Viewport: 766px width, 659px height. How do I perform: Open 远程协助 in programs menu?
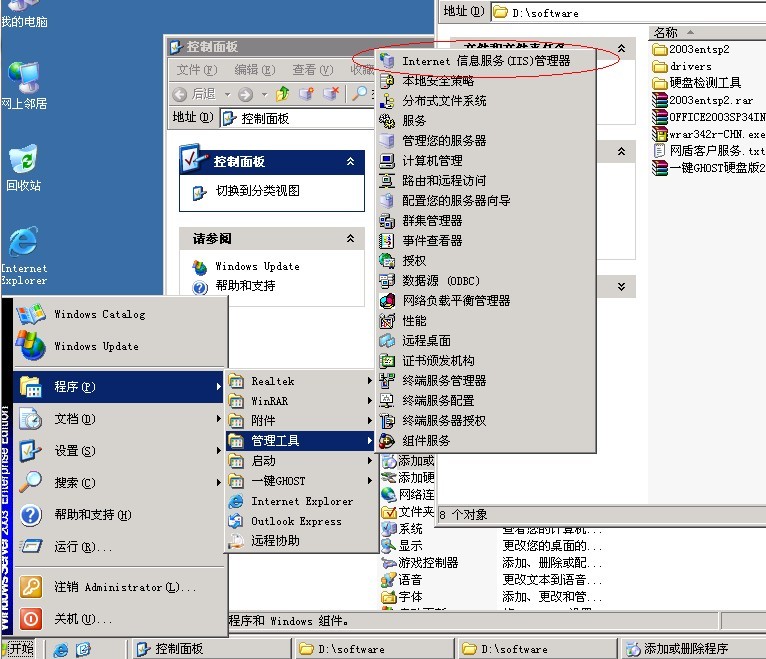[x=300, y=541]
